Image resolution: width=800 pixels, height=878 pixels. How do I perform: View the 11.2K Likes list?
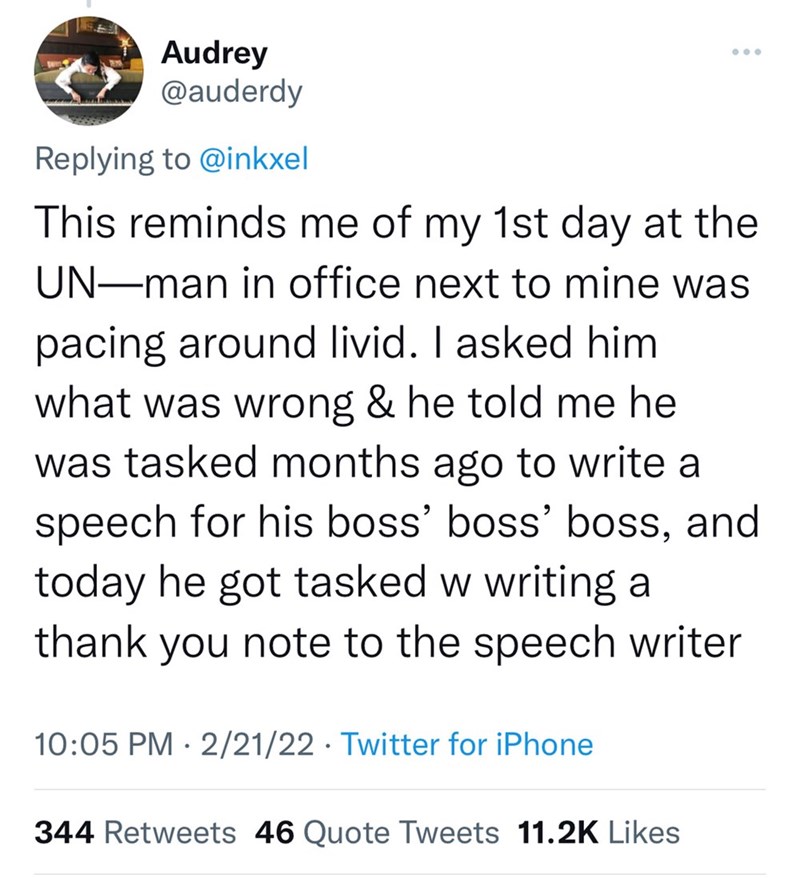pyautogui.click(x=598, y=832)
